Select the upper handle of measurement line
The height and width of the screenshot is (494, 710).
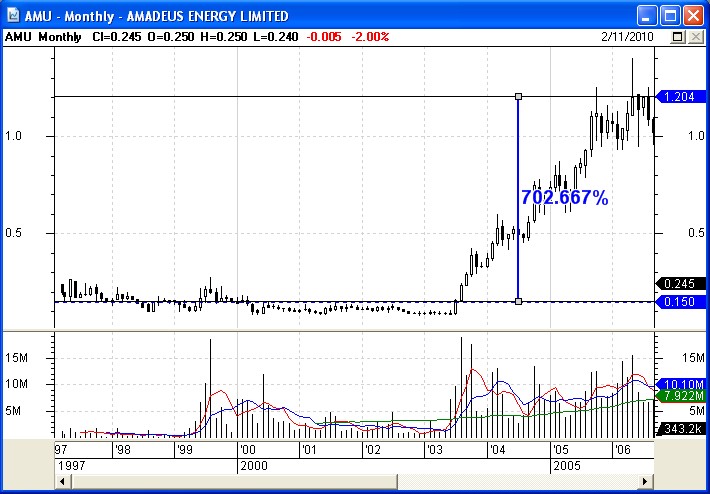(518, 96)
